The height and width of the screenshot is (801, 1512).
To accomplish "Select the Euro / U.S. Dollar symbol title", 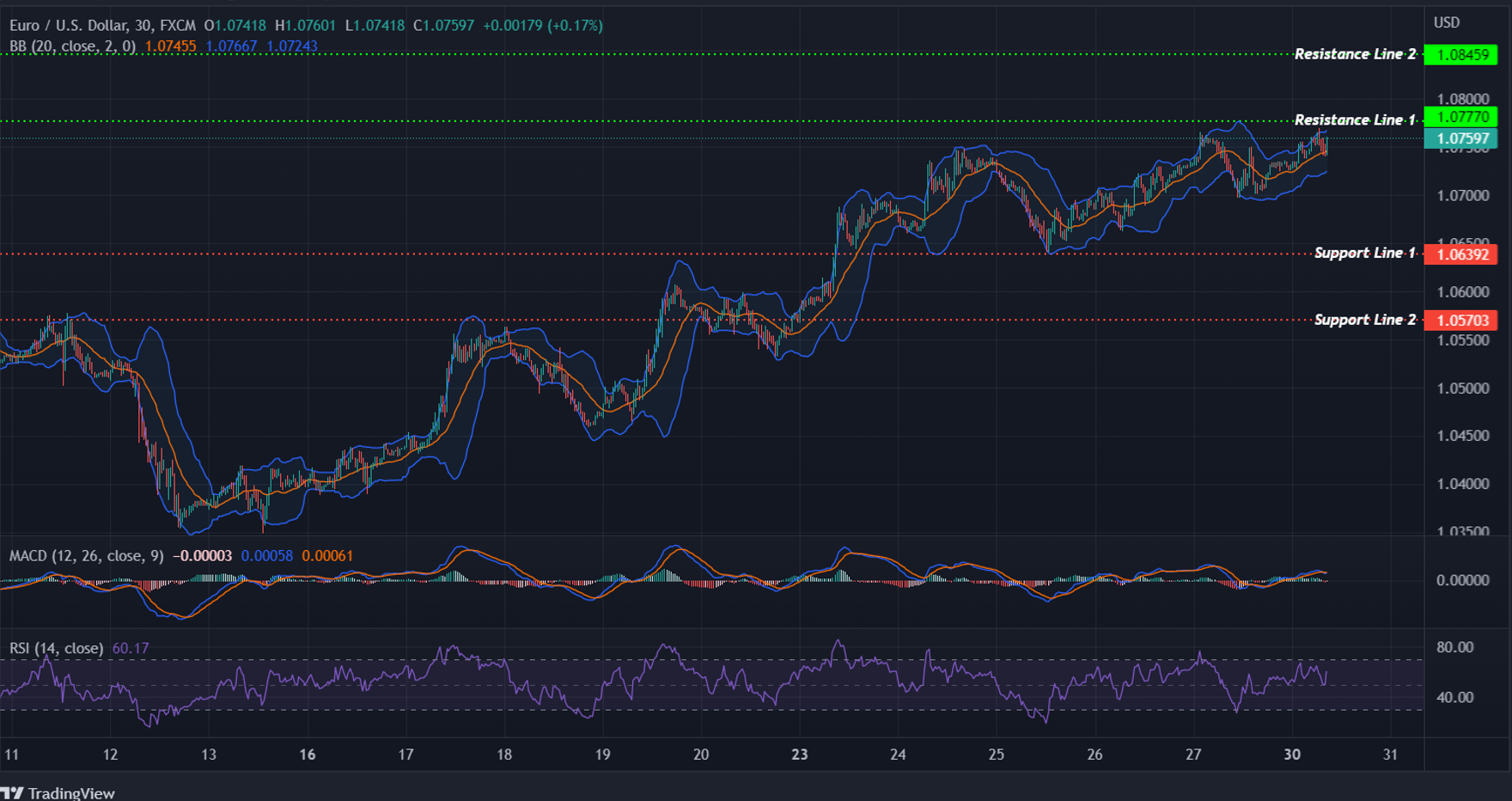I will pos(69,25).
